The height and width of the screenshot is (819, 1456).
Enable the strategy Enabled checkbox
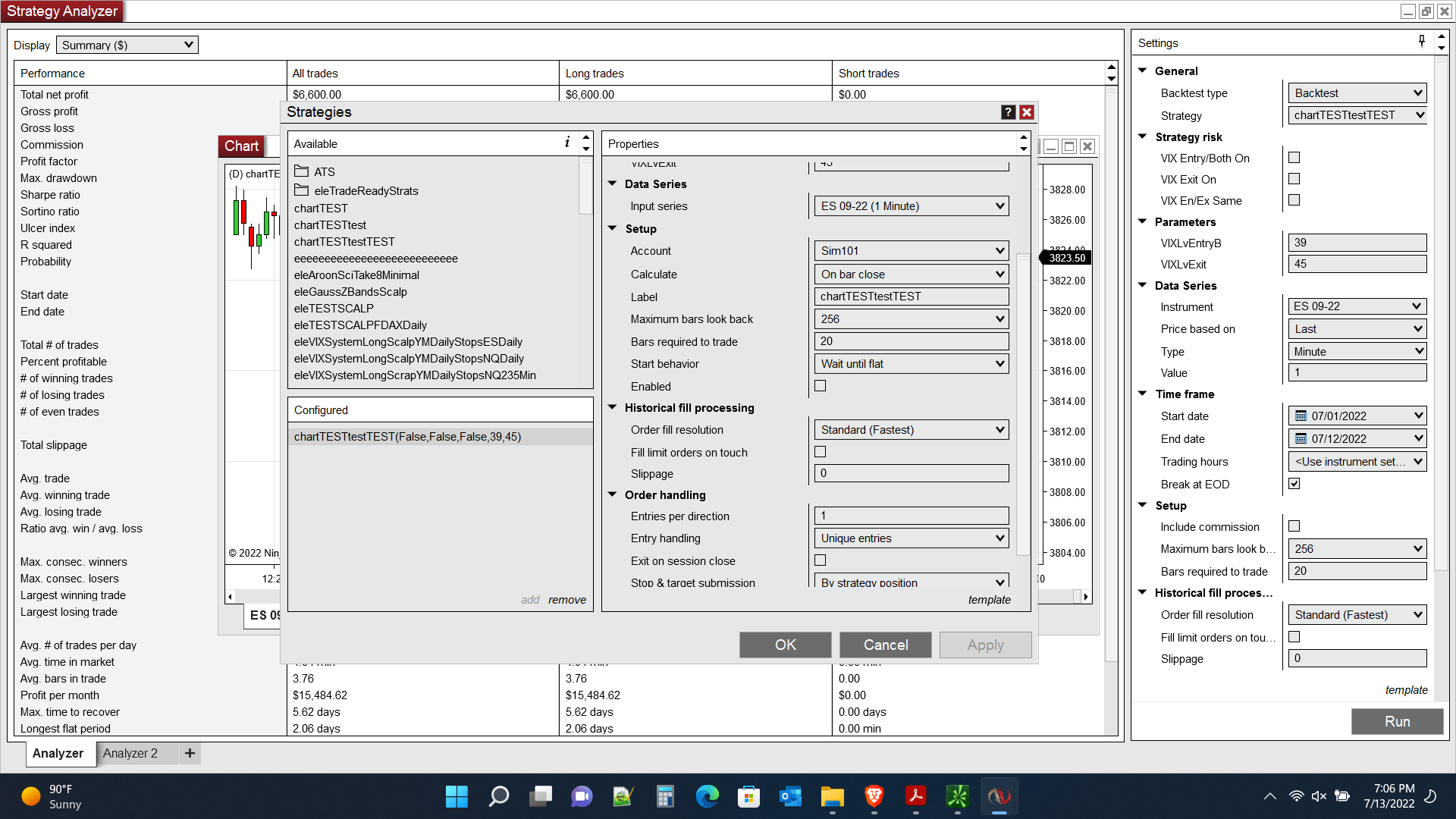[x=820, y=386]
